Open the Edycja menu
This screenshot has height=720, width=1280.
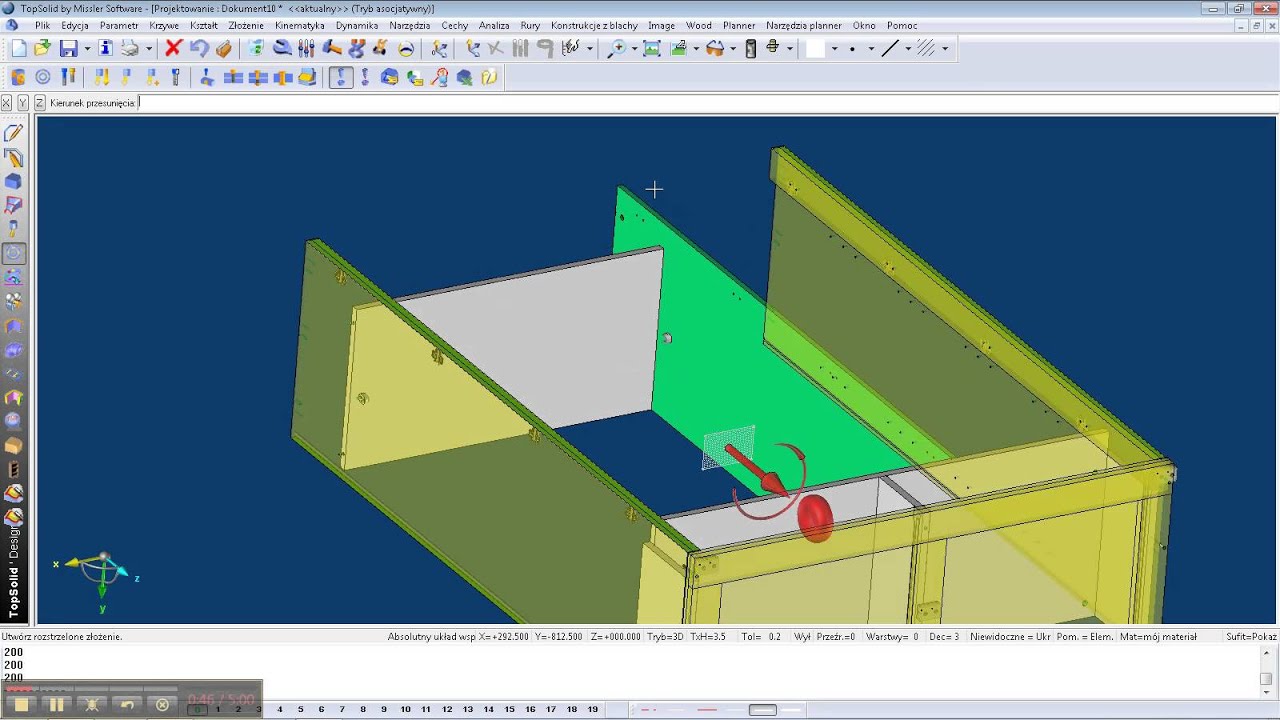point(75,26)
